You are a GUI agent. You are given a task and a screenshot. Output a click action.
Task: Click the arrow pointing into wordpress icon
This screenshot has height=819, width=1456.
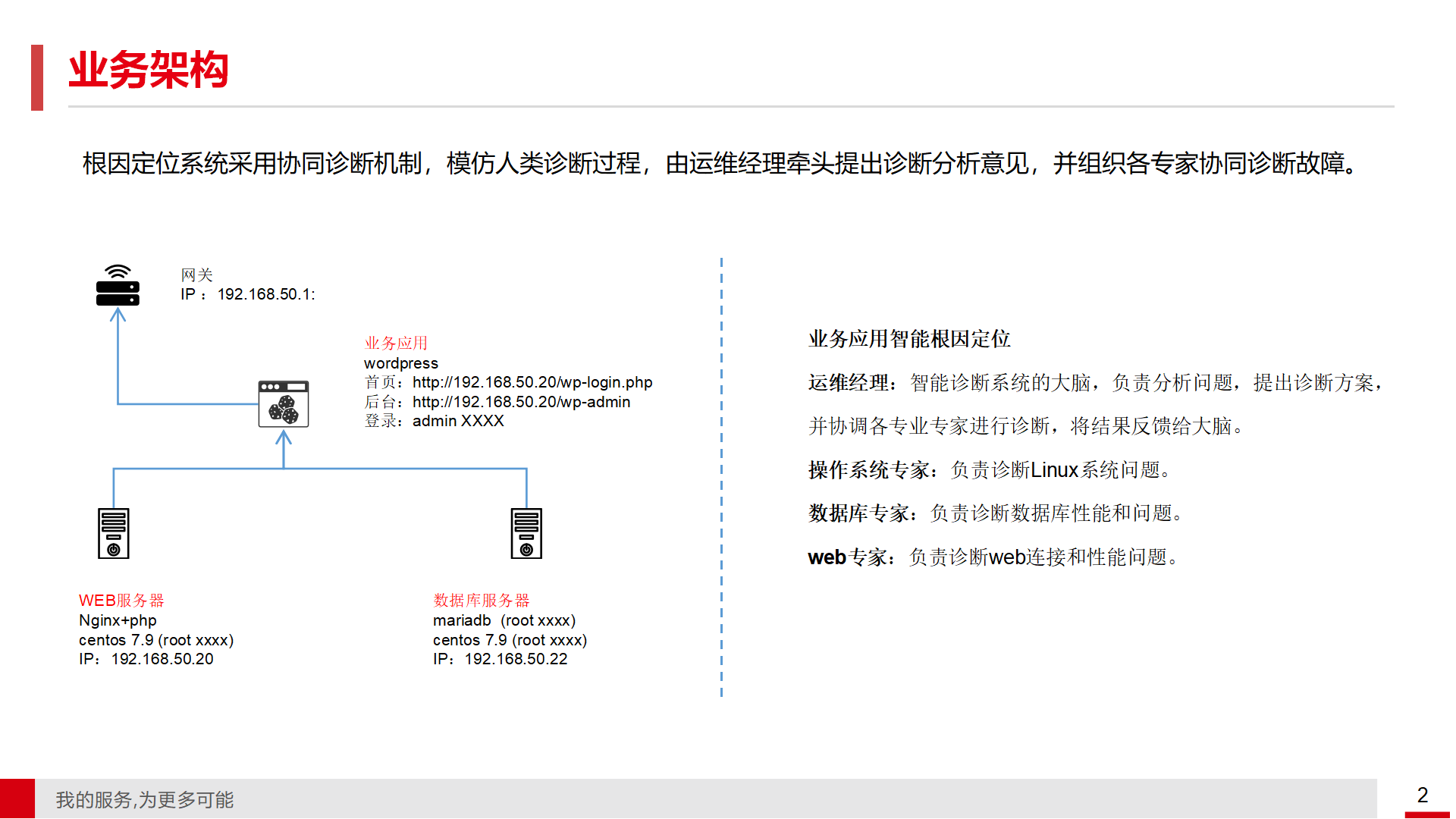click(284, 439)
